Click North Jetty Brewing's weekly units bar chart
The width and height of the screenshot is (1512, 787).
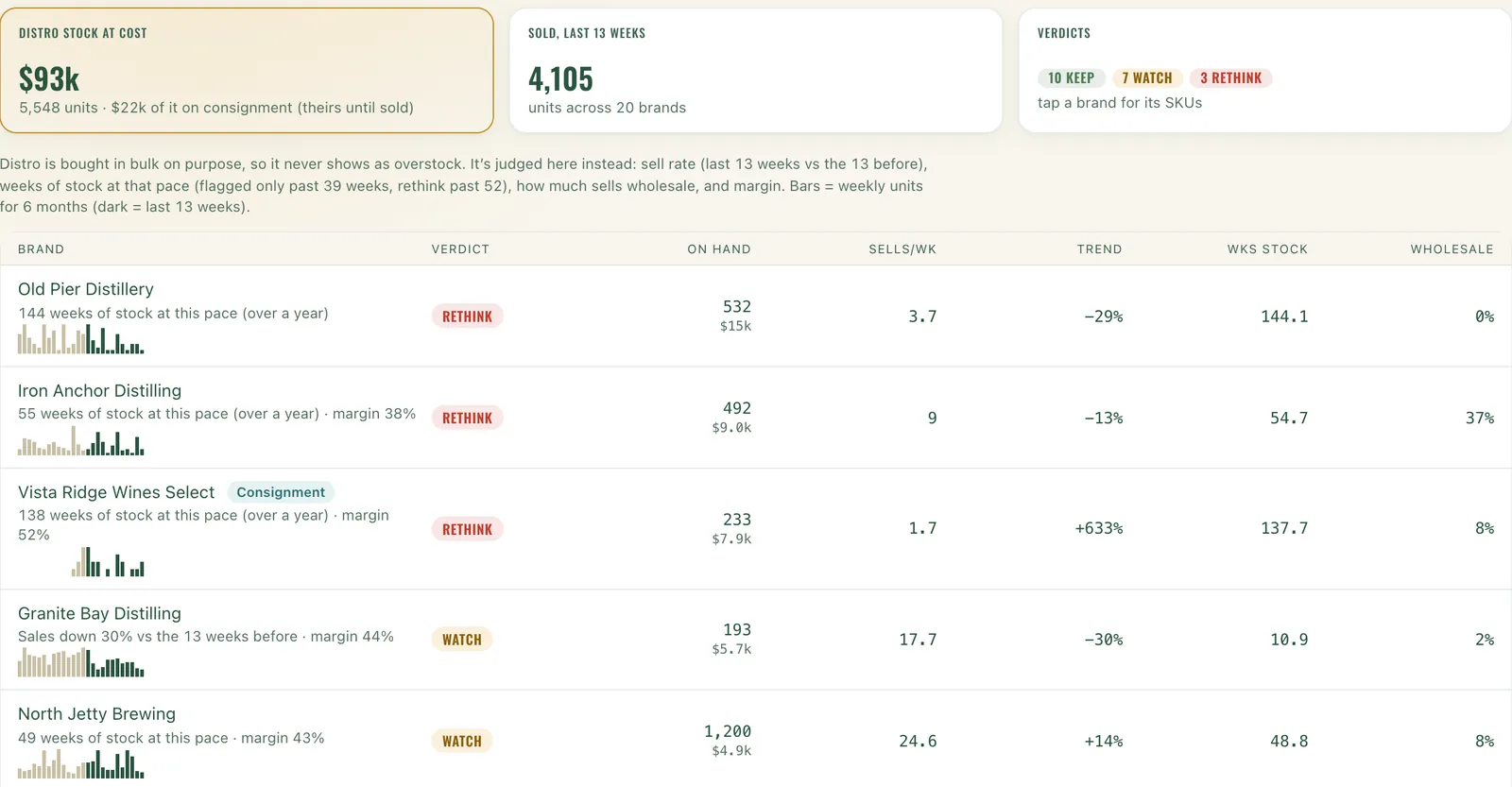pyautogui.click(x=81, y=763)
